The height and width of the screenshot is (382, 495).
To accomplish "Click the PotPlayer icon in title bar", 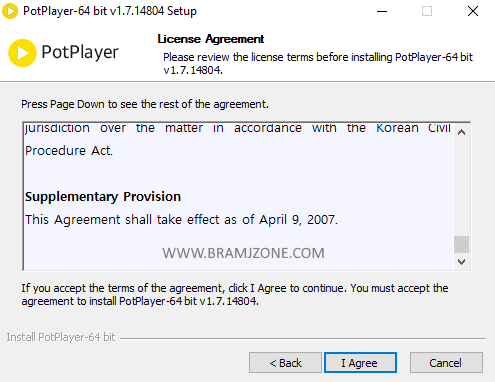I will [x=10, y=11].
